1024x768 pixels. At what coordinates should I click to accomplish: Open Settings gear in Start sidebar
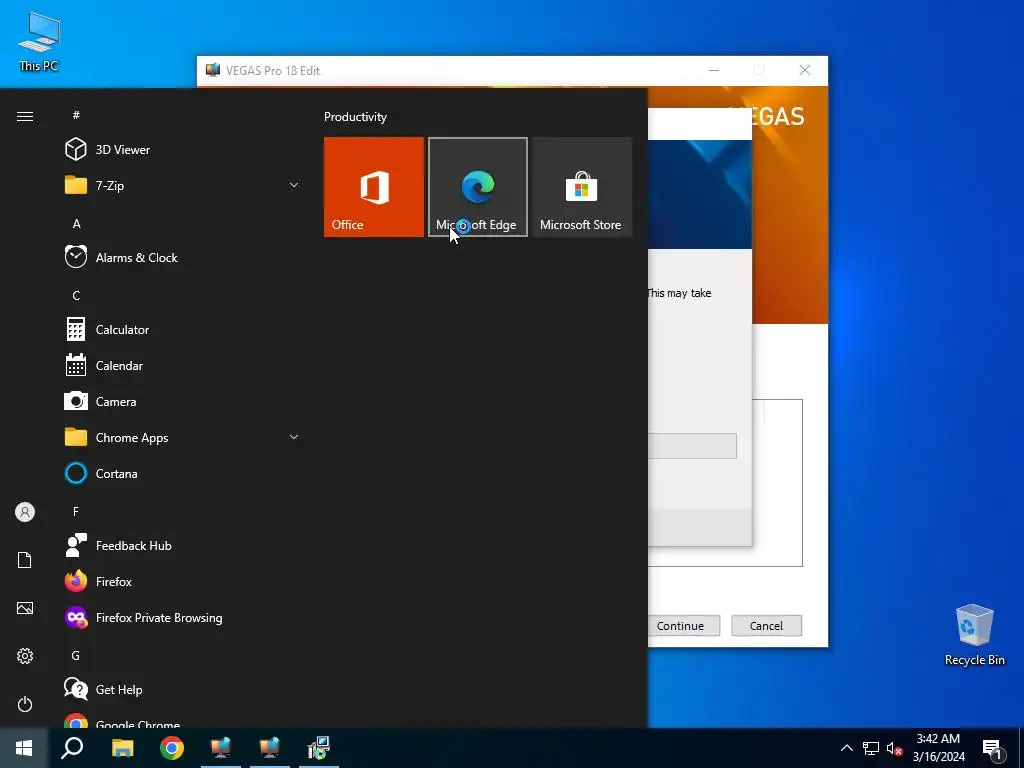coord(25,656)
